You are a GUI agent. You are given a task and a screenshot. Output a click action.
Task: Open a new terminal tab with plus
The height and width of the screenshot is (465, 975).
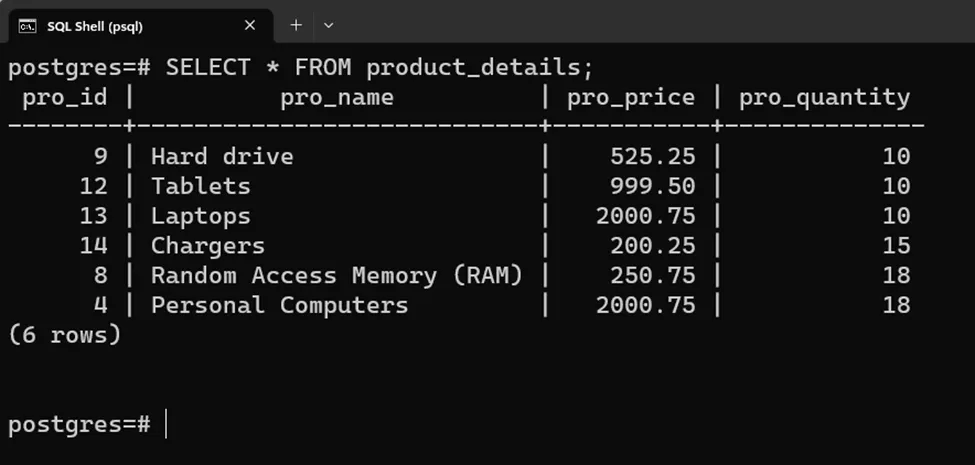(297, 25)
